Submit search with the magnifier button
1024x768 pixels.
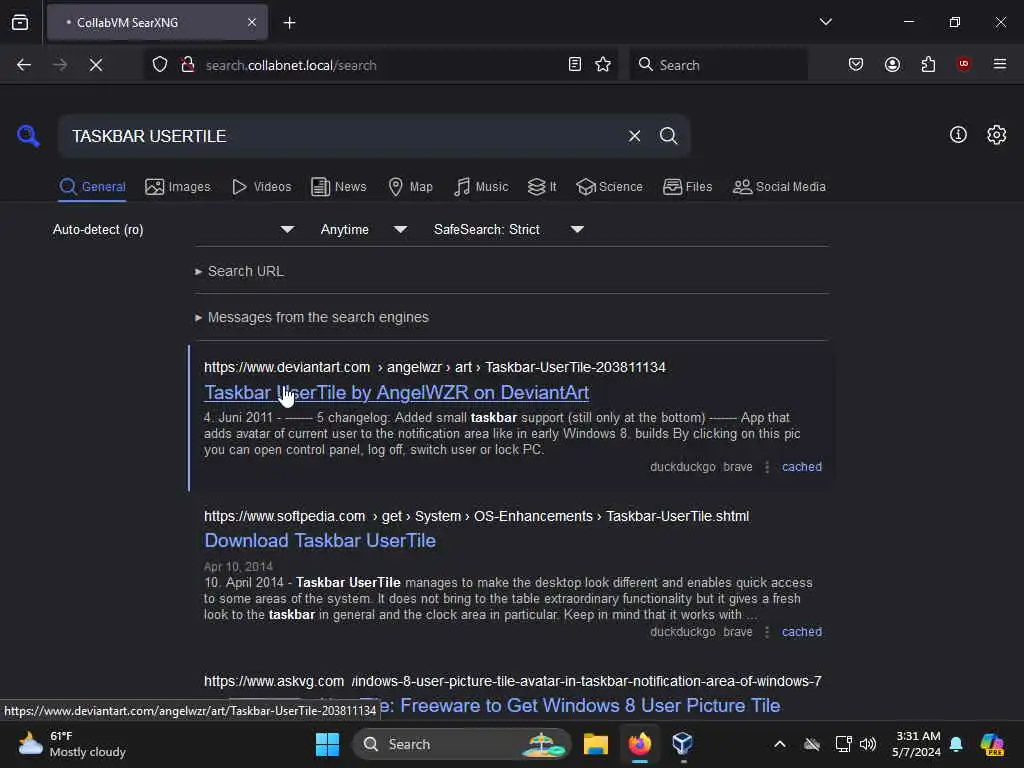tap(669, 136)
